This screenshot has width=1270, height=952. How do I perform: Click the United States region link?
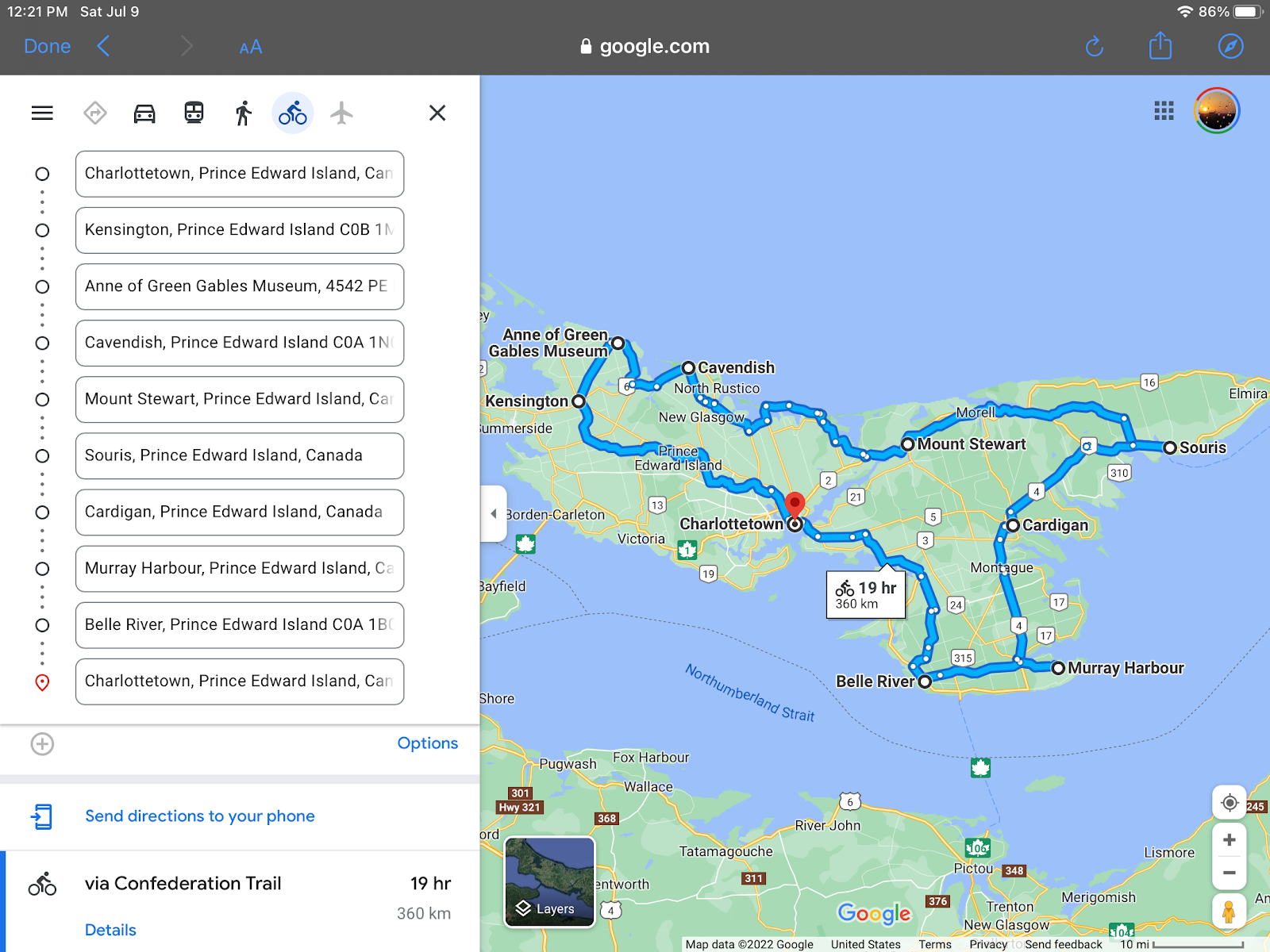pos(865,944)
